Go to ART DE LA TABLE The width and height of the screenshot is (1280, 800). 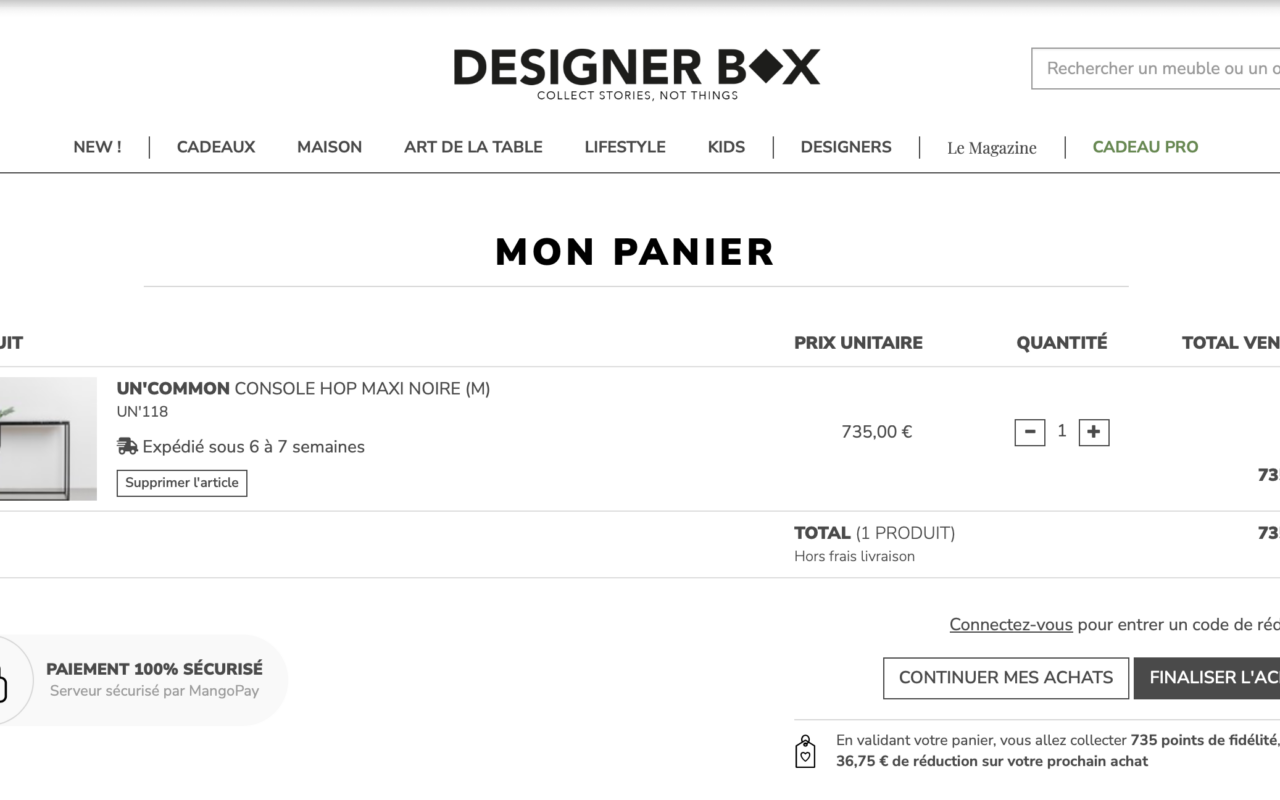(x=473, y=147)
